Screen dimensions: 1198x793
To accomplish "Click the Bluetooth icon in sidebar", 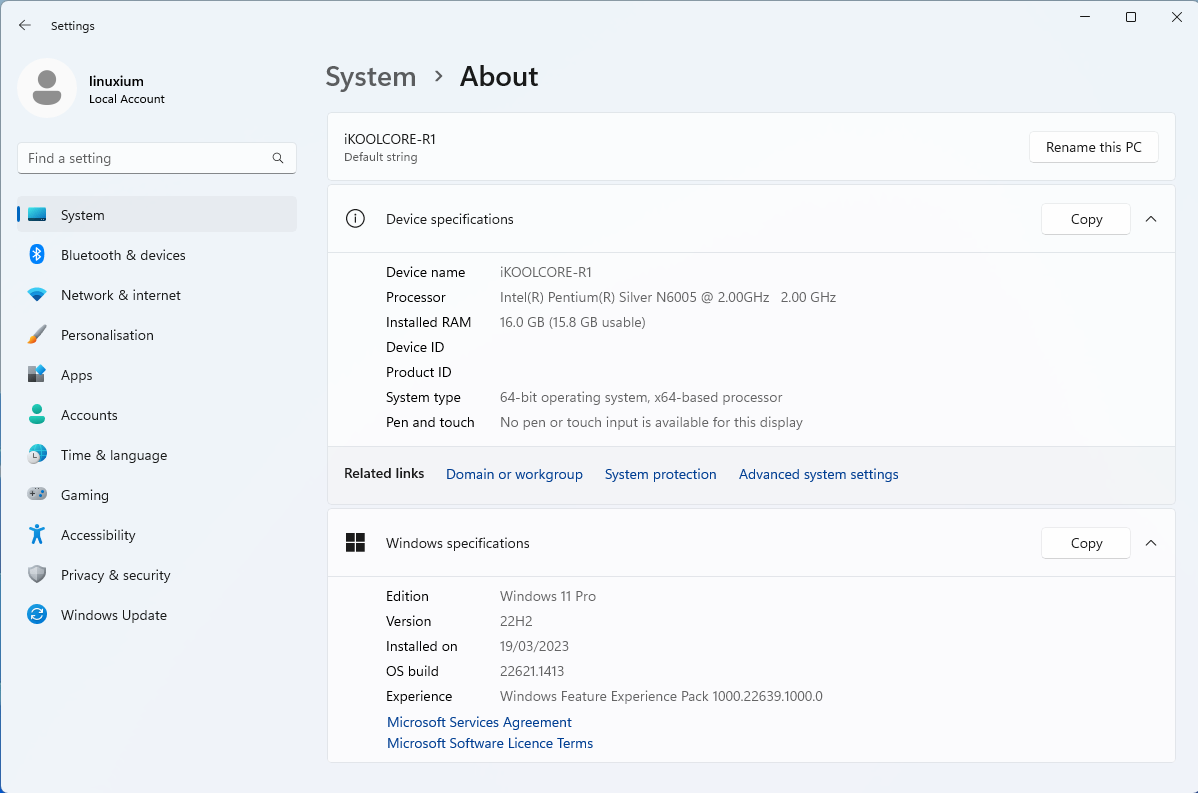I will [x=37, y=254].
